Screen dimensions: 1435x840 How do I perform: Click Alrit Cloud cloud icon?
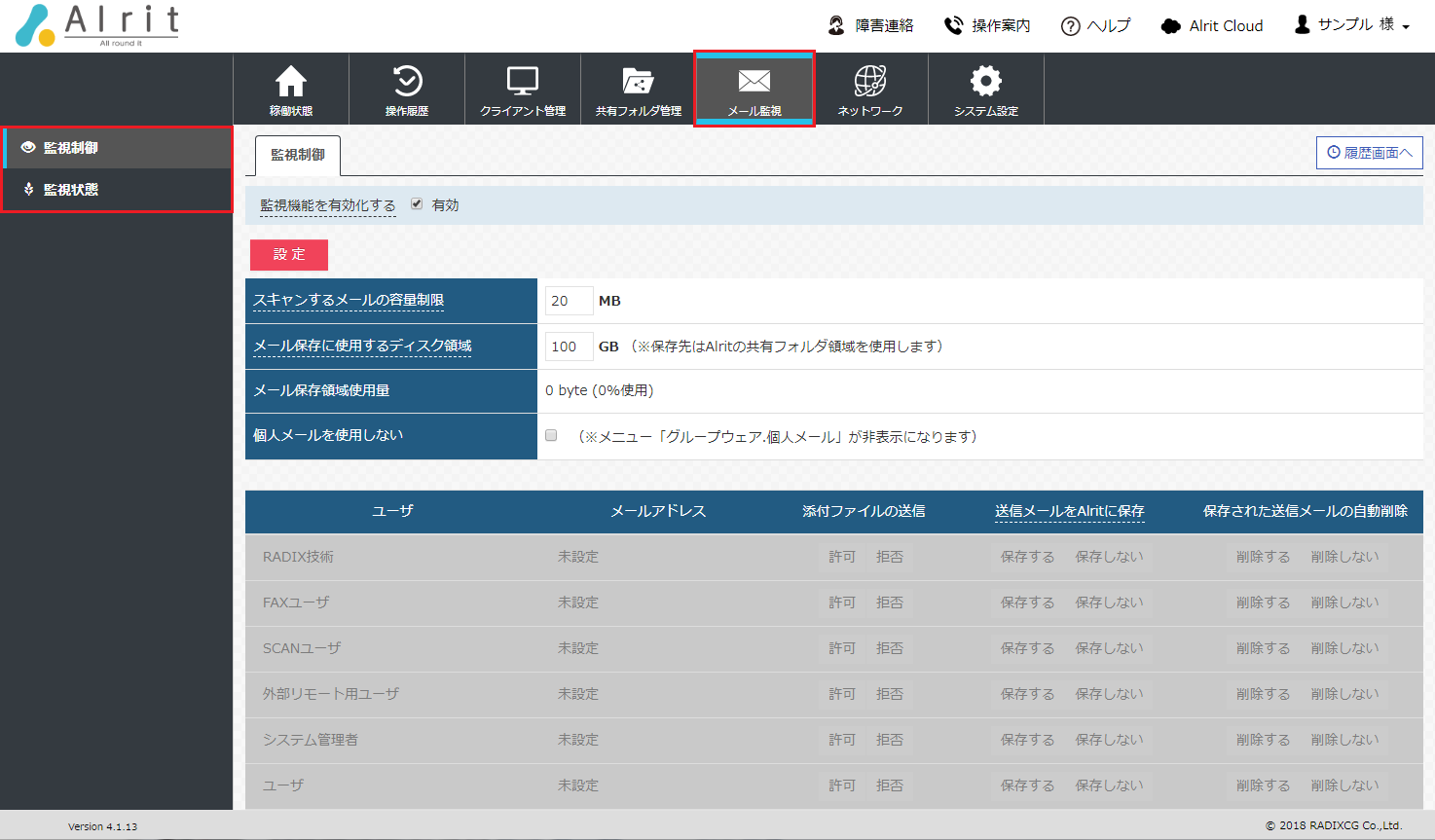coord(1171,26)
